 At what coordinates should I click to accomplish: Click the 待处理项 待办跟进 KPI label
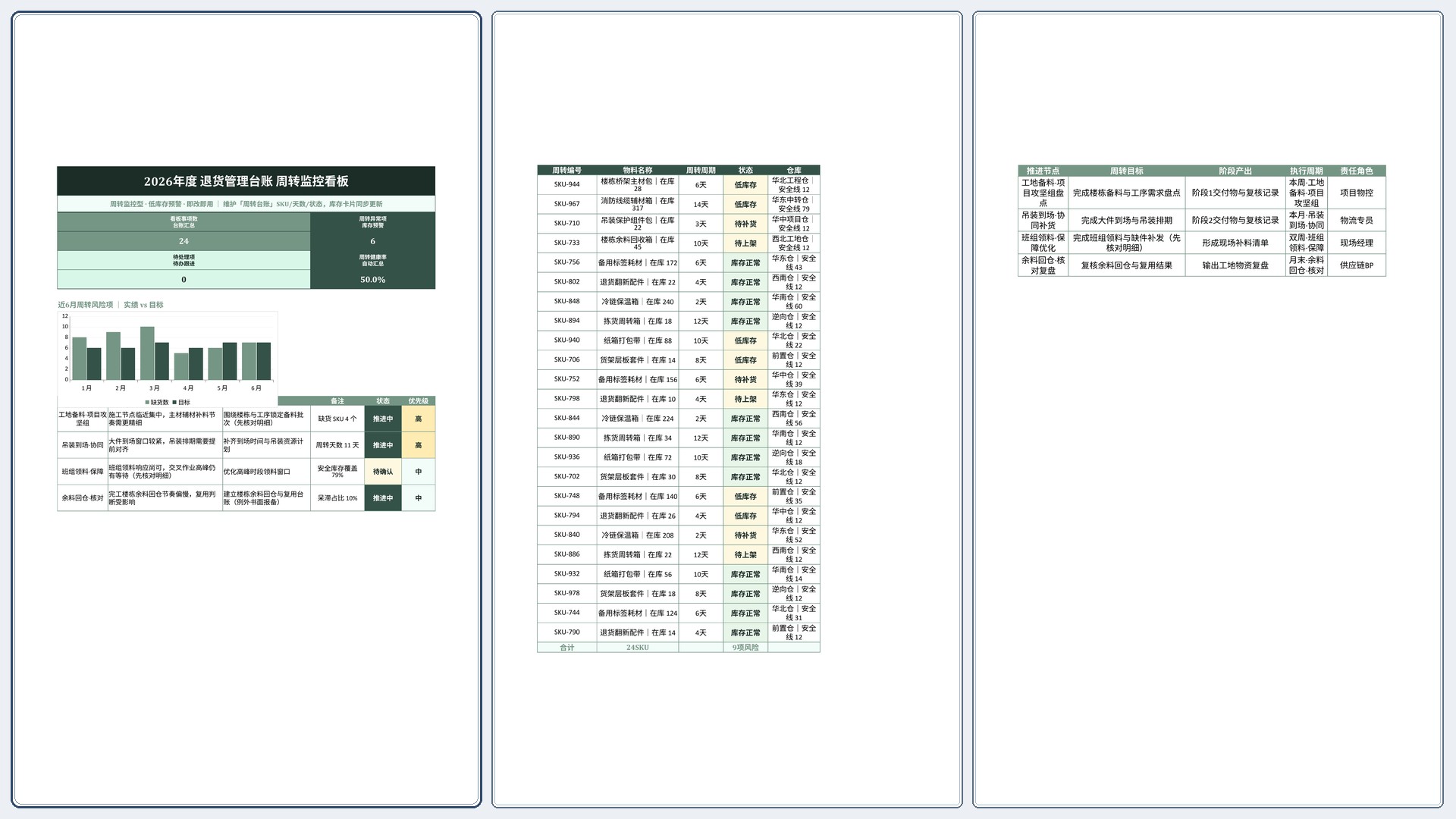tap(184, 261)
